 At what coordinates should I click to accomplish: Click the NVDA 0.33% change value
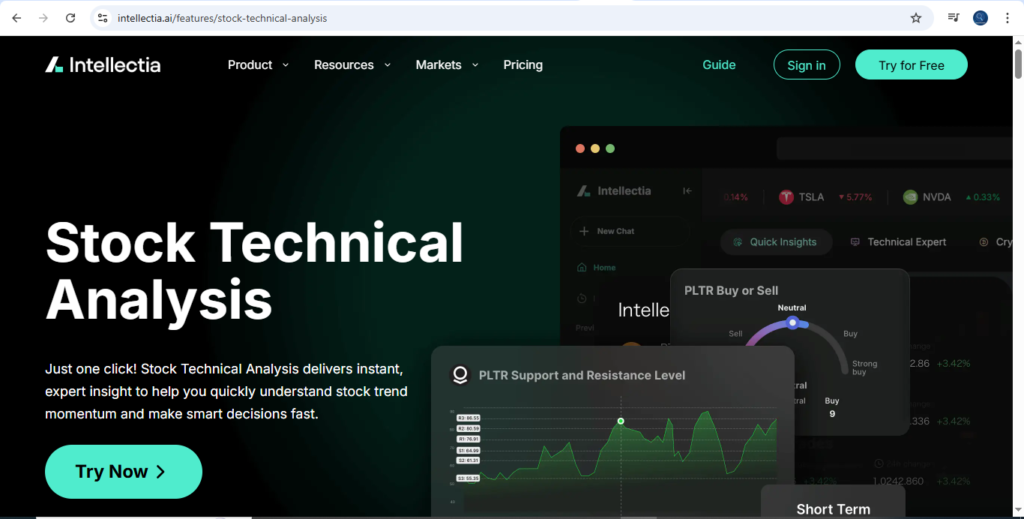[982, 197]
